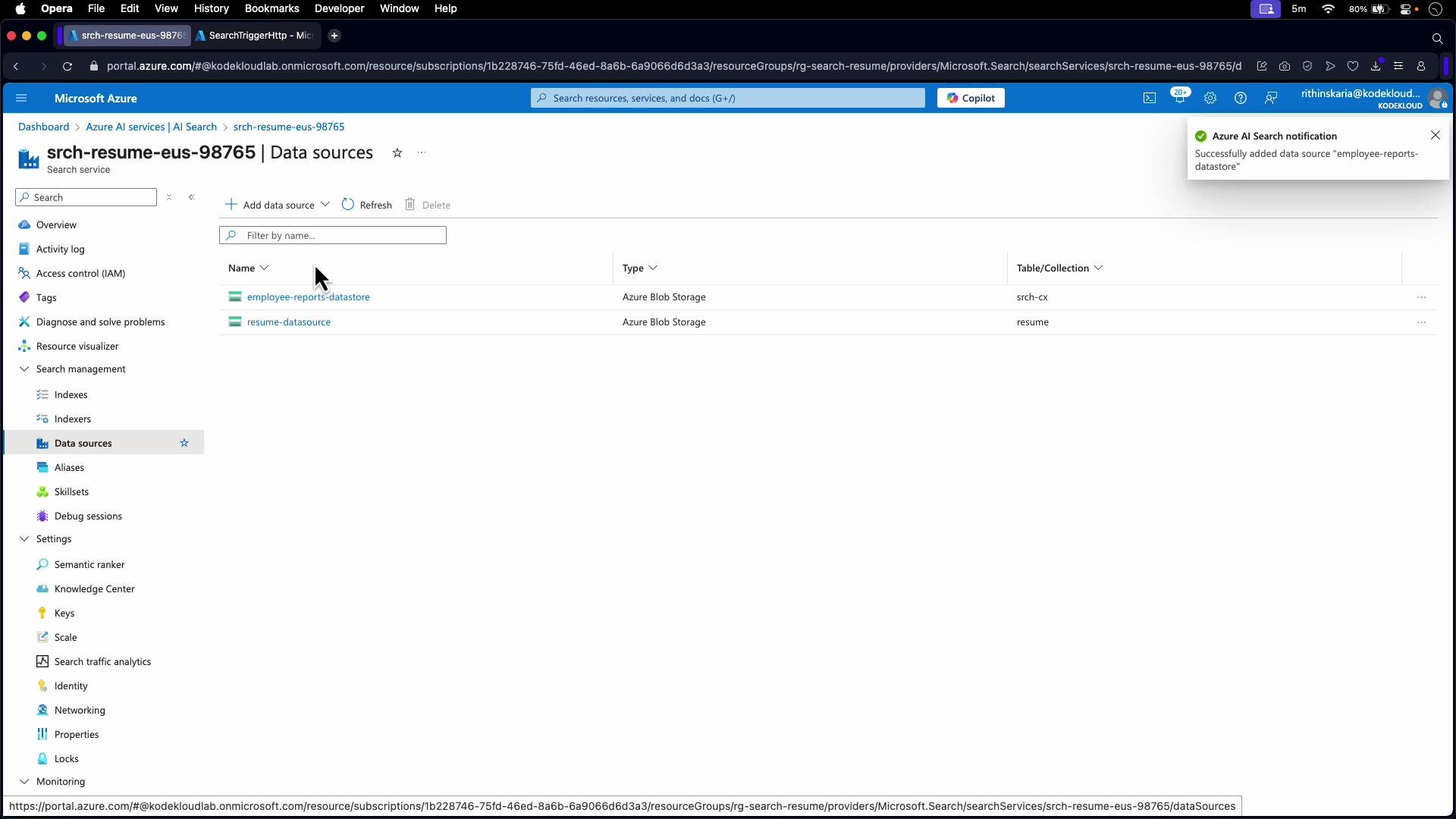Go back in Opera browser

point(16,67)
